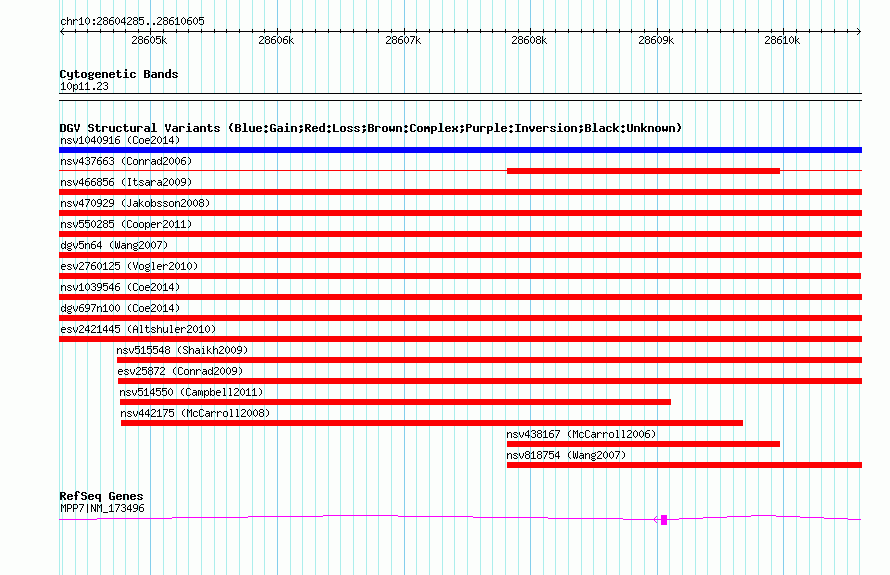Click the blue nsv1040916 gain variant bar
The image size is (890, 575).
tap(460, 150)
